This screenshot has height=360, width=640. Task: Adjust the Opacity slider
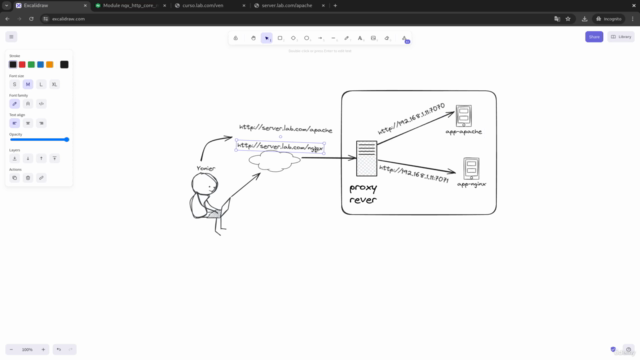tap(39, 140)
